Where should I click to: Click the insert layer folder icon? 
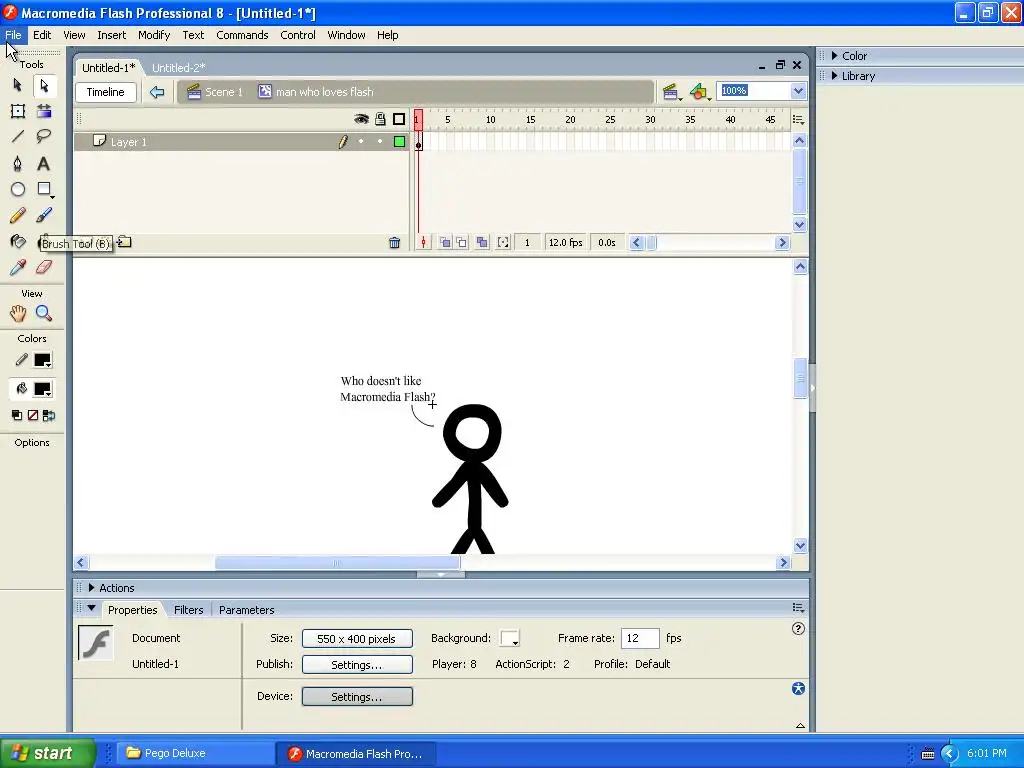click(124, 242)
